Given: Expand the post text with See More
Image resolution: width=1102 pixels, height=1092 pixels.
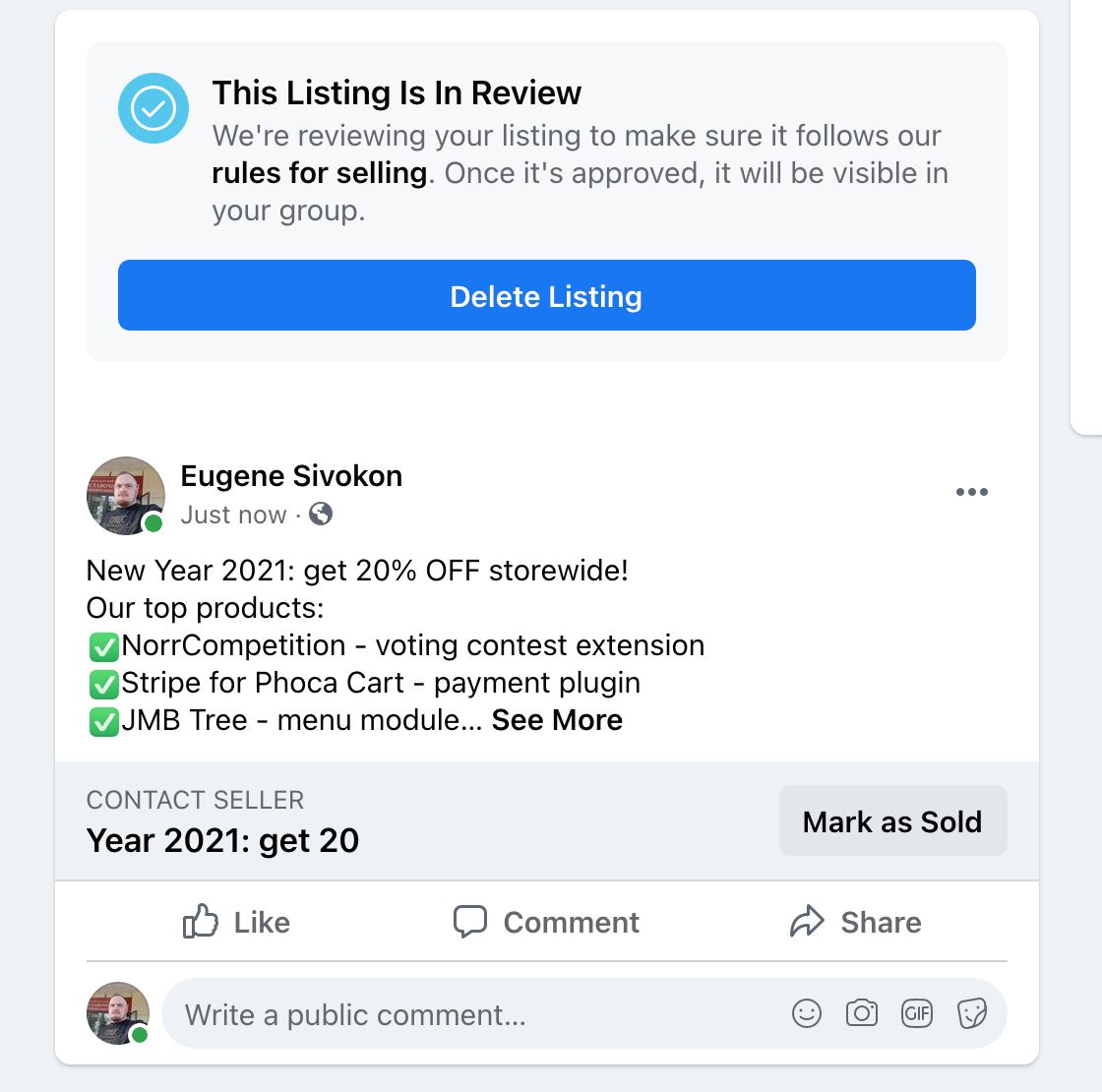Looking at the screenshot, I should click(x=557, y=720).
